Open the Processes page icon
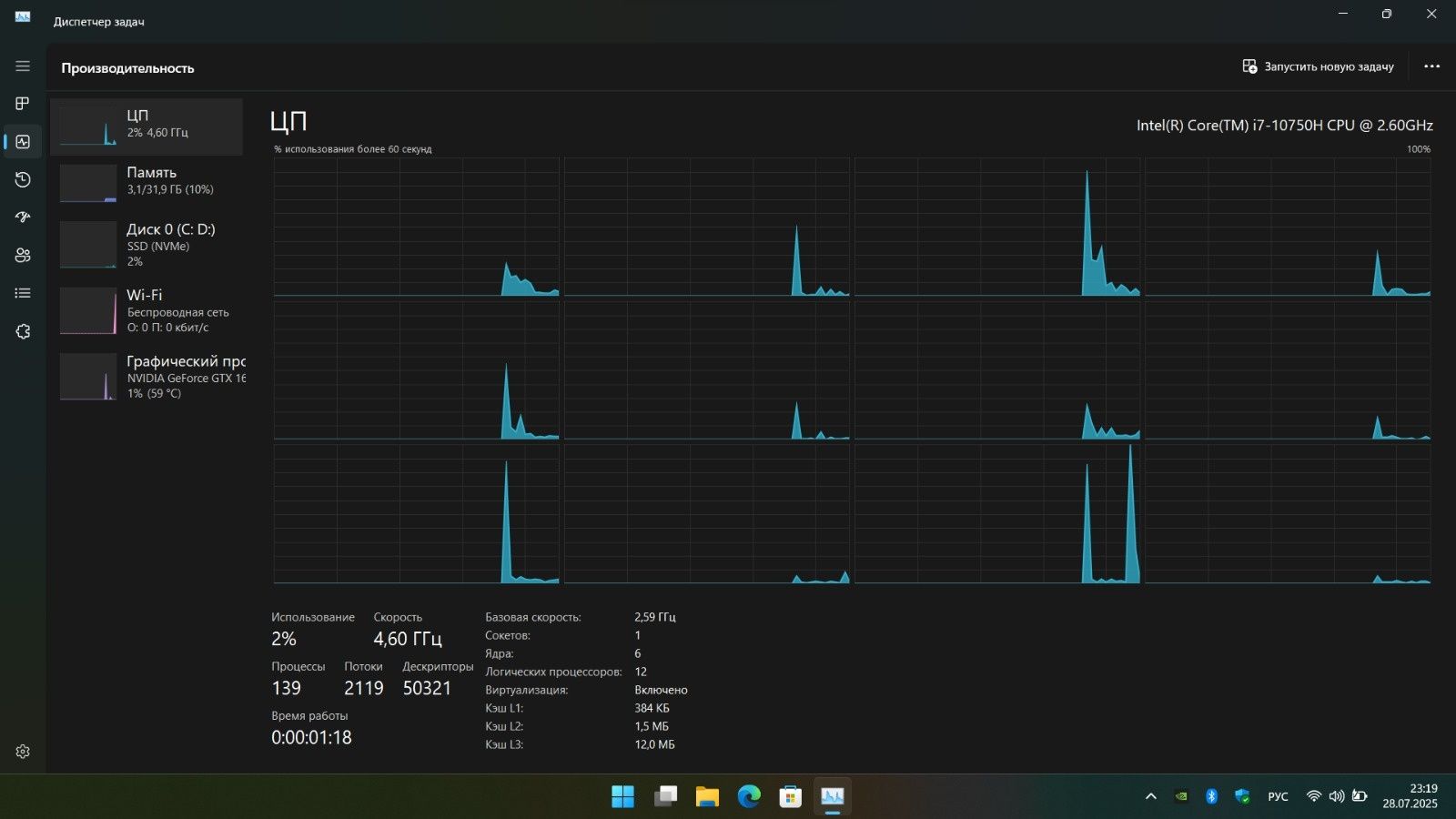Image resolution: width=1456 pixels, height=819 pixels. coord(23,104)
